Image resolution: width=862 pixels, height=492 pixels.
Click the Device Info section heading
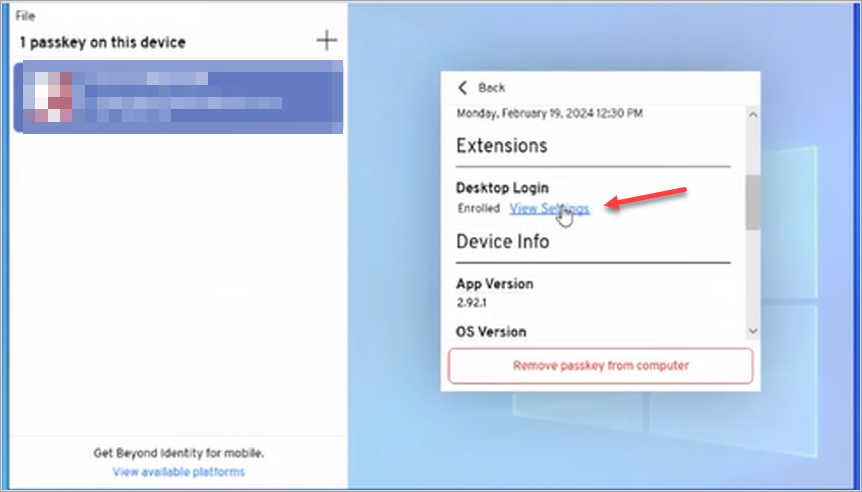pyautogui.click(x=502, y=241)
